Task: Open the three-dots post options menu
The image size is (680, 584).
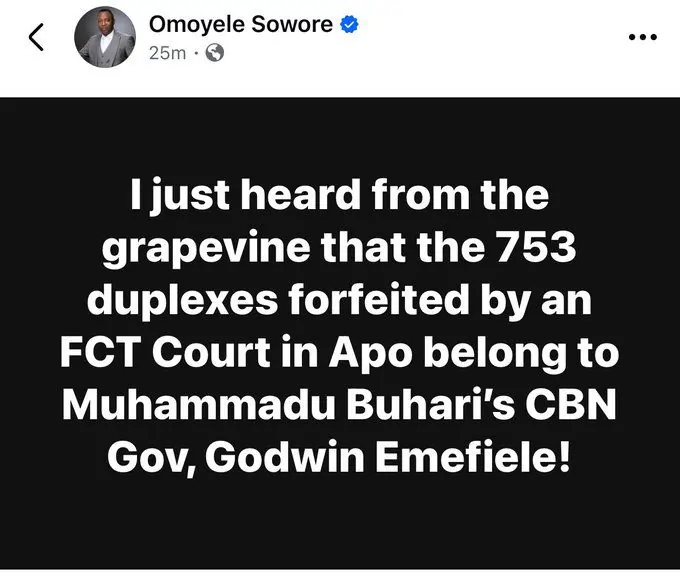Action: pyautogui.click(x=643, y=37)
